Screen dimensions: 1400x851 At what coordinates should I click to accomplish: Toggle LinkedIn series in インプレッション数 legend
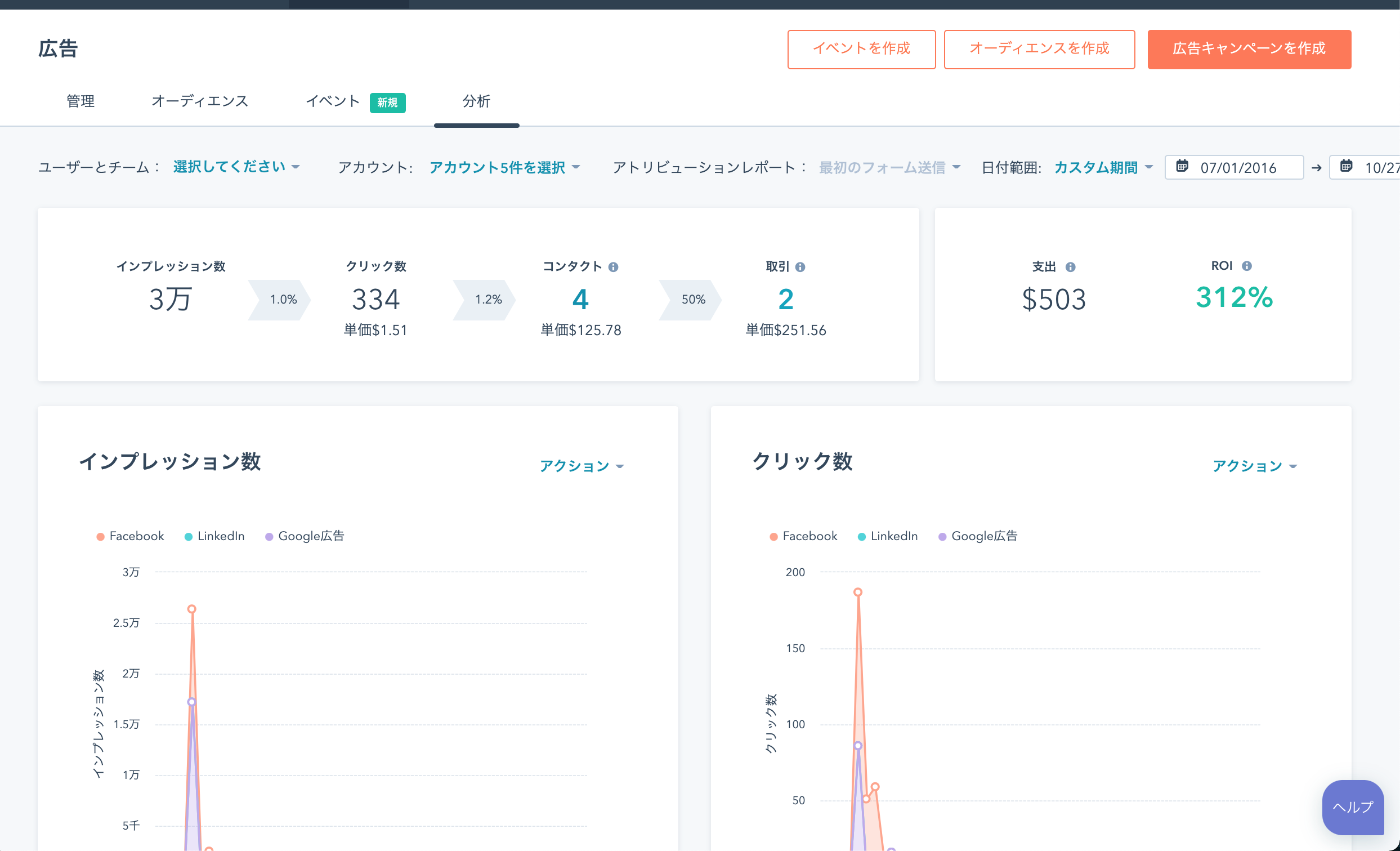(215, 536)
